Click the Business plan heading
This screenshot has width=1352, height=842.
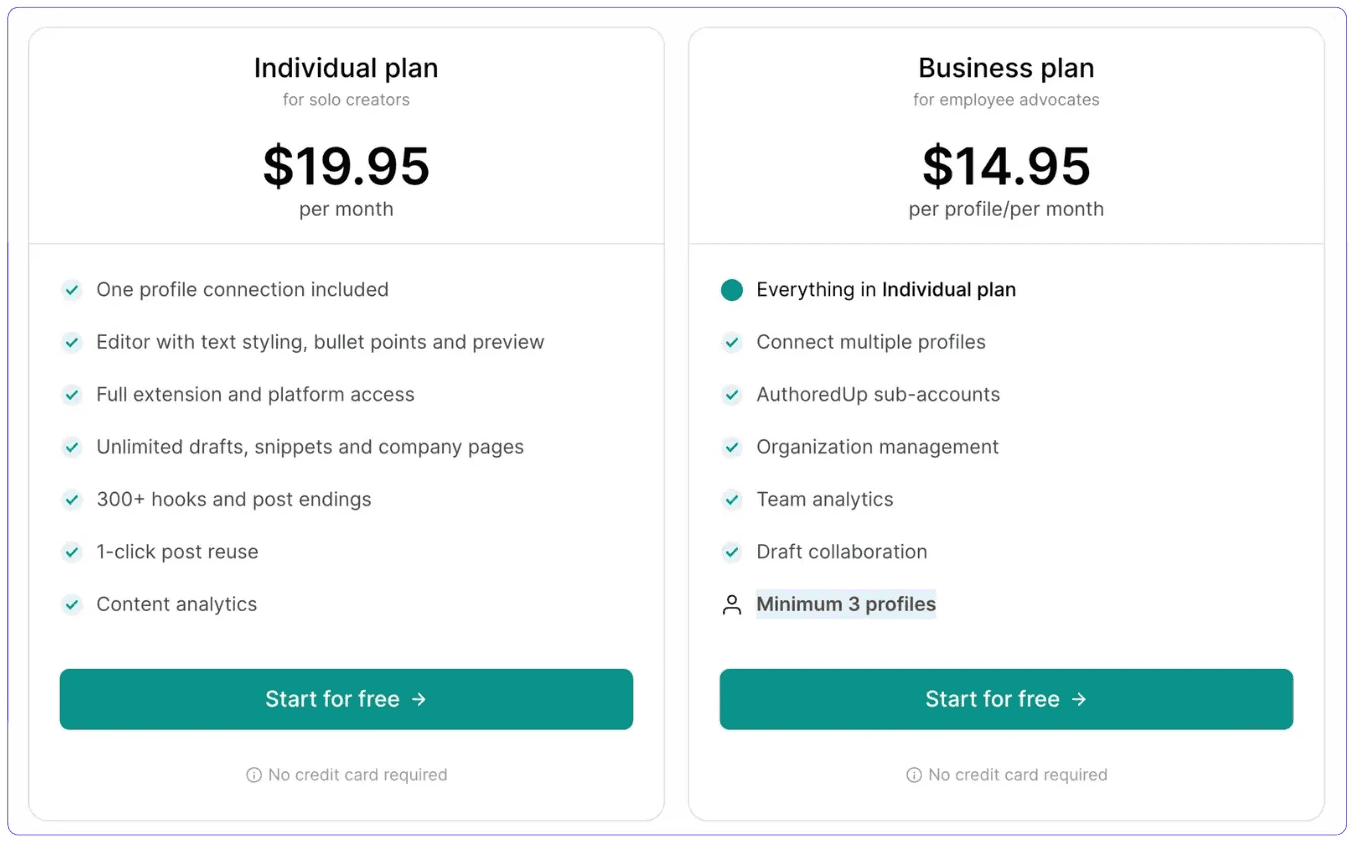(x=1006, y=68)
